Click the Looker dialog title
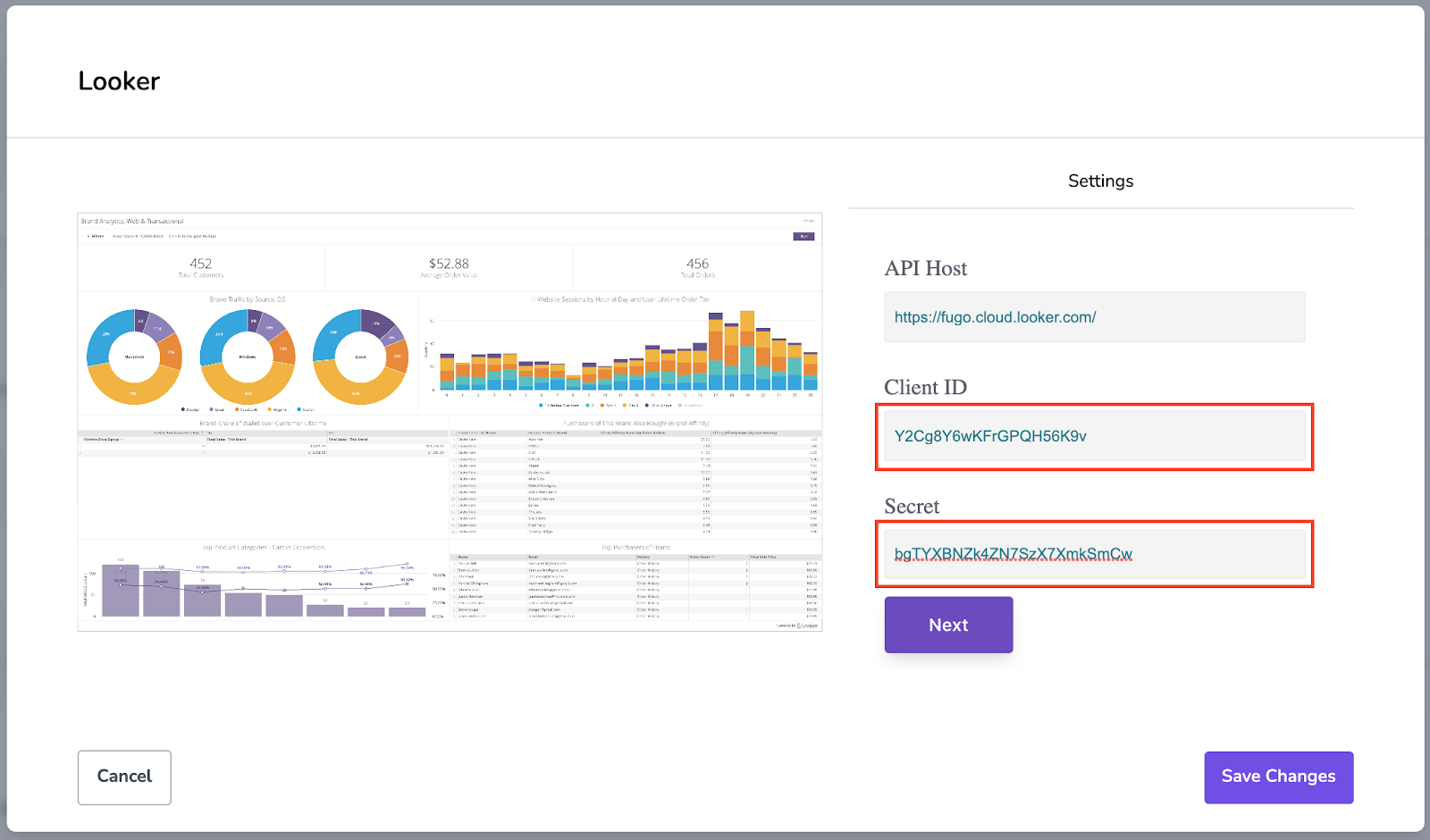This screenshot has width=1430, height=840. 119,81
